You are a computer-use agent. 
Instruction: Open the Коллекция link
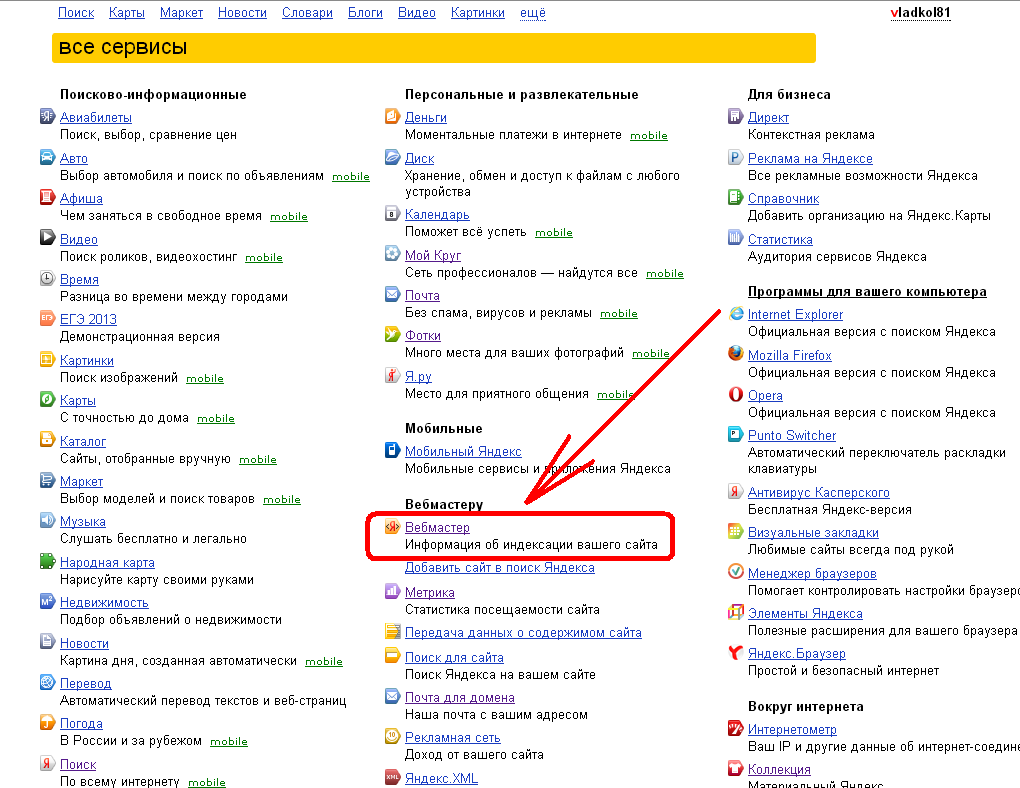[779, 769]
